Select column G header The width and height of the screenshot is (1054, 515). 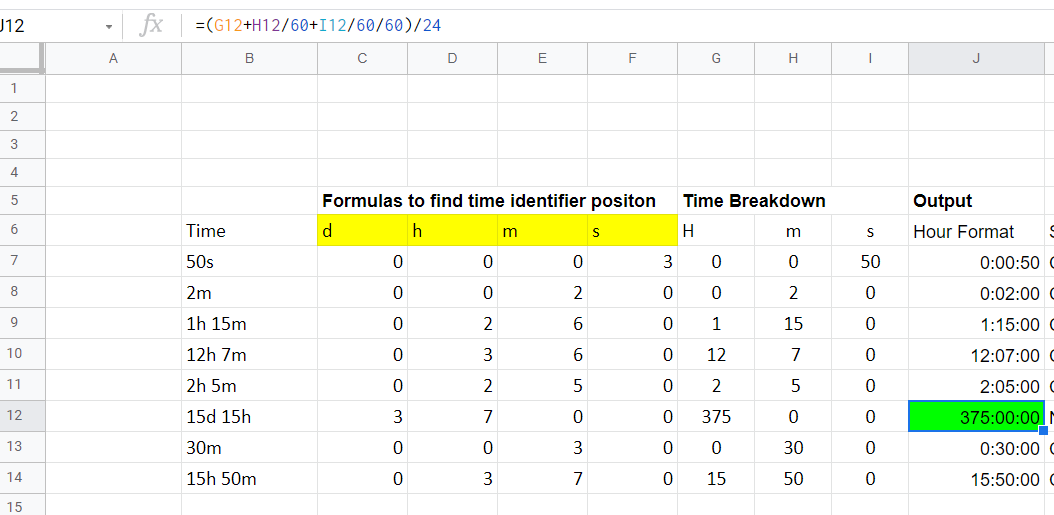click(x=716, y=58)
